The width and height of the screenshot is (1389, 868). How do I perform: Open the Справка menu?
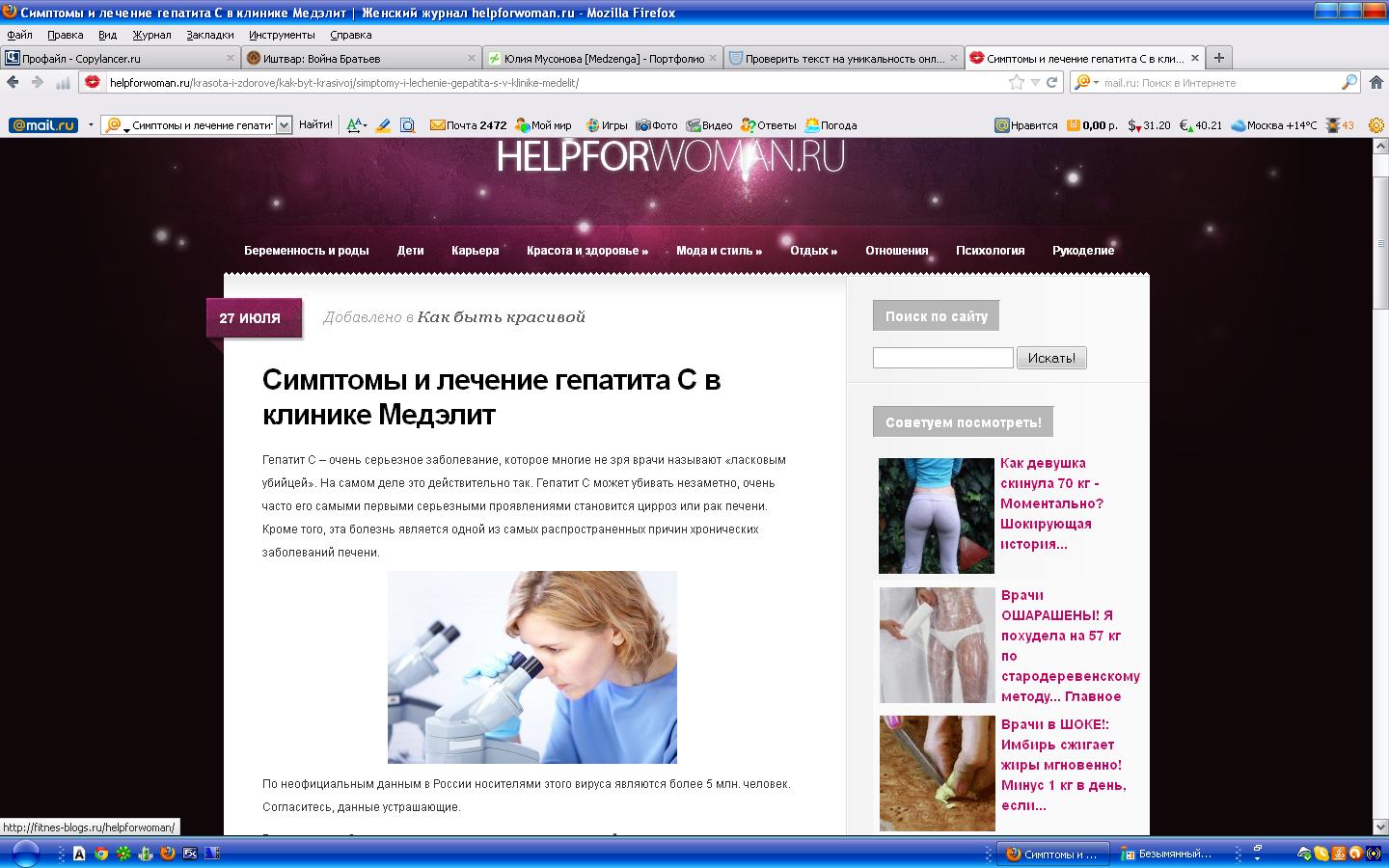350,35
